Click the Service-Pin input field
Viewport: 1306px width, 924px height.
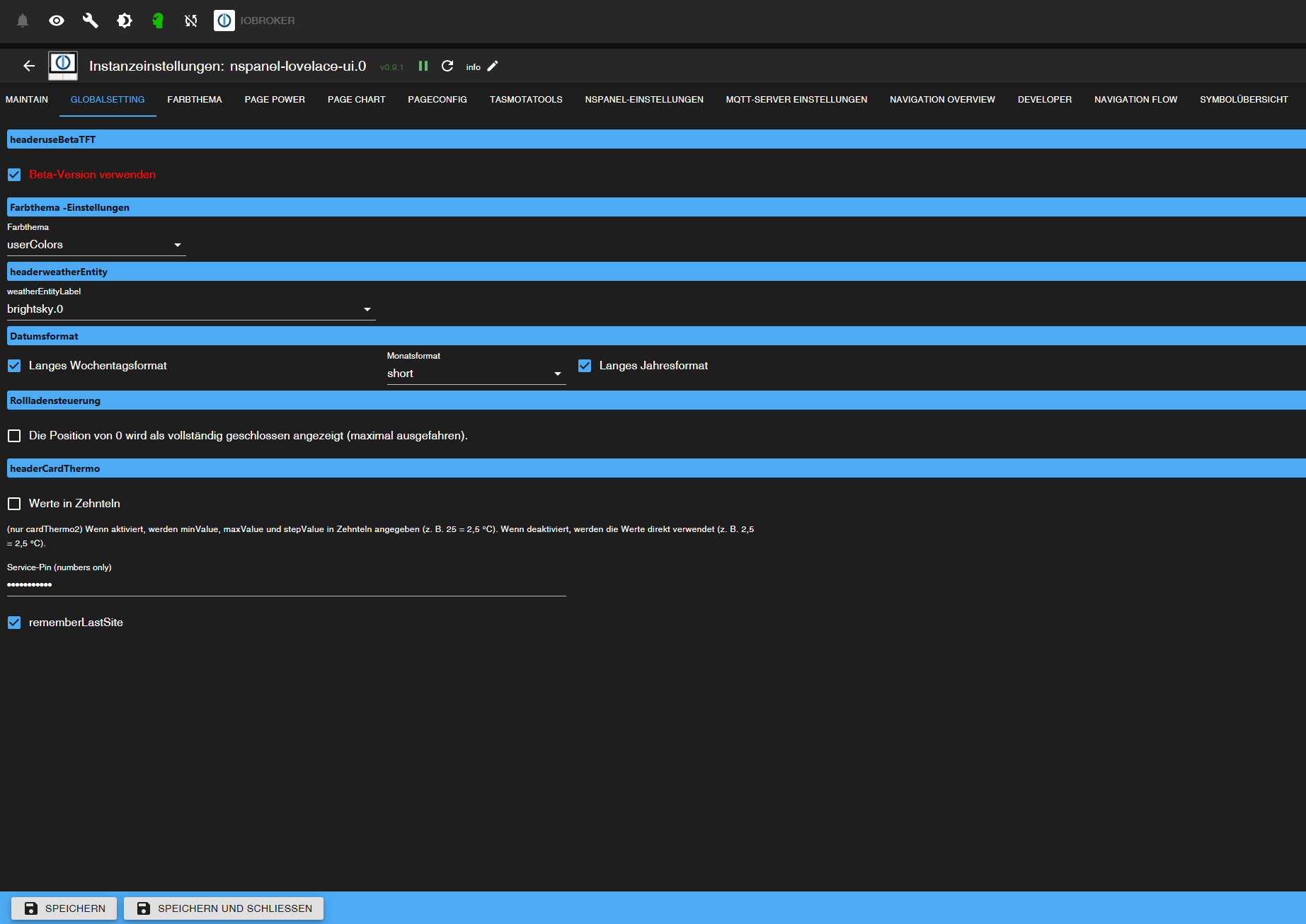click(283, 583)
